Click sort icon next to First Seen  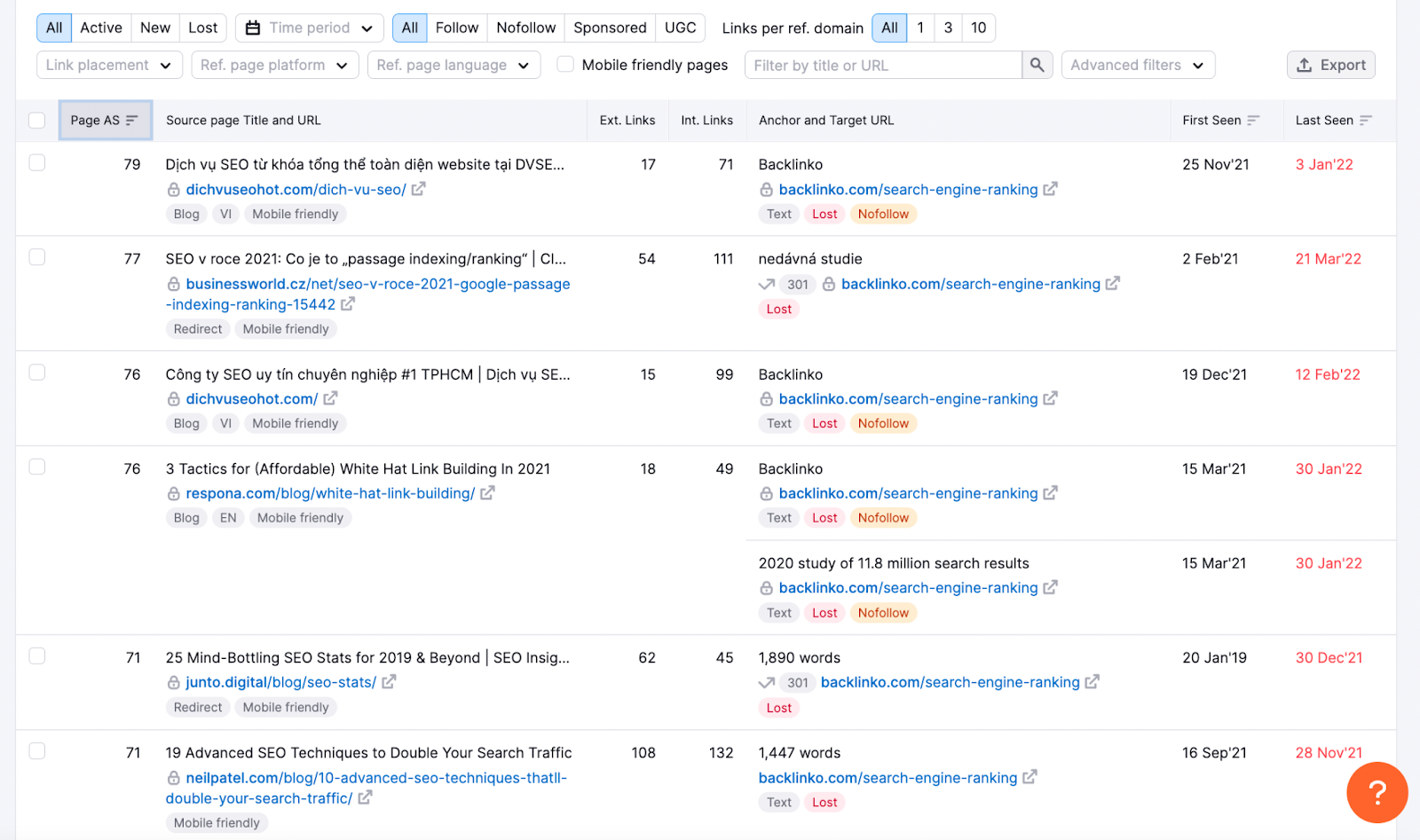click(1253, 121)
